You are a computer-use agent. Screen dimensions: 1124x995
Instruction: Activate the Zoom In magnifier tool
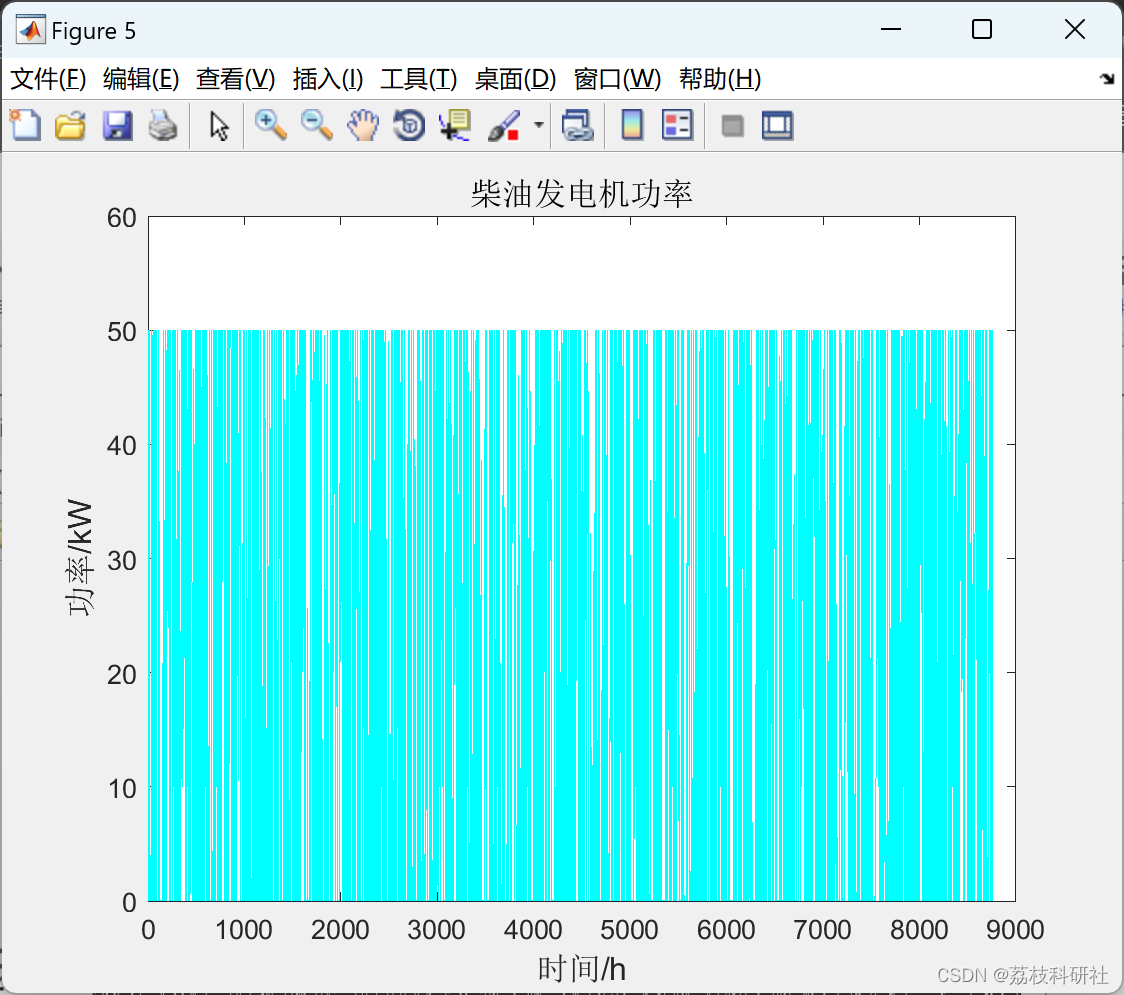coord(270,125)
